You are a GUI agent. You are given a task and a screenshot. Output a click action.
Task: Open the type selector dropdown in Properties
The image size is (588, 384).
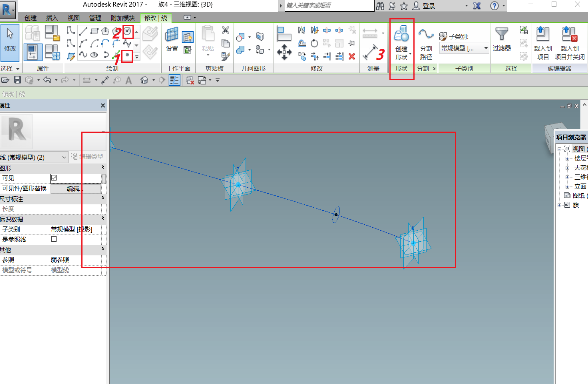pos(34,157)
